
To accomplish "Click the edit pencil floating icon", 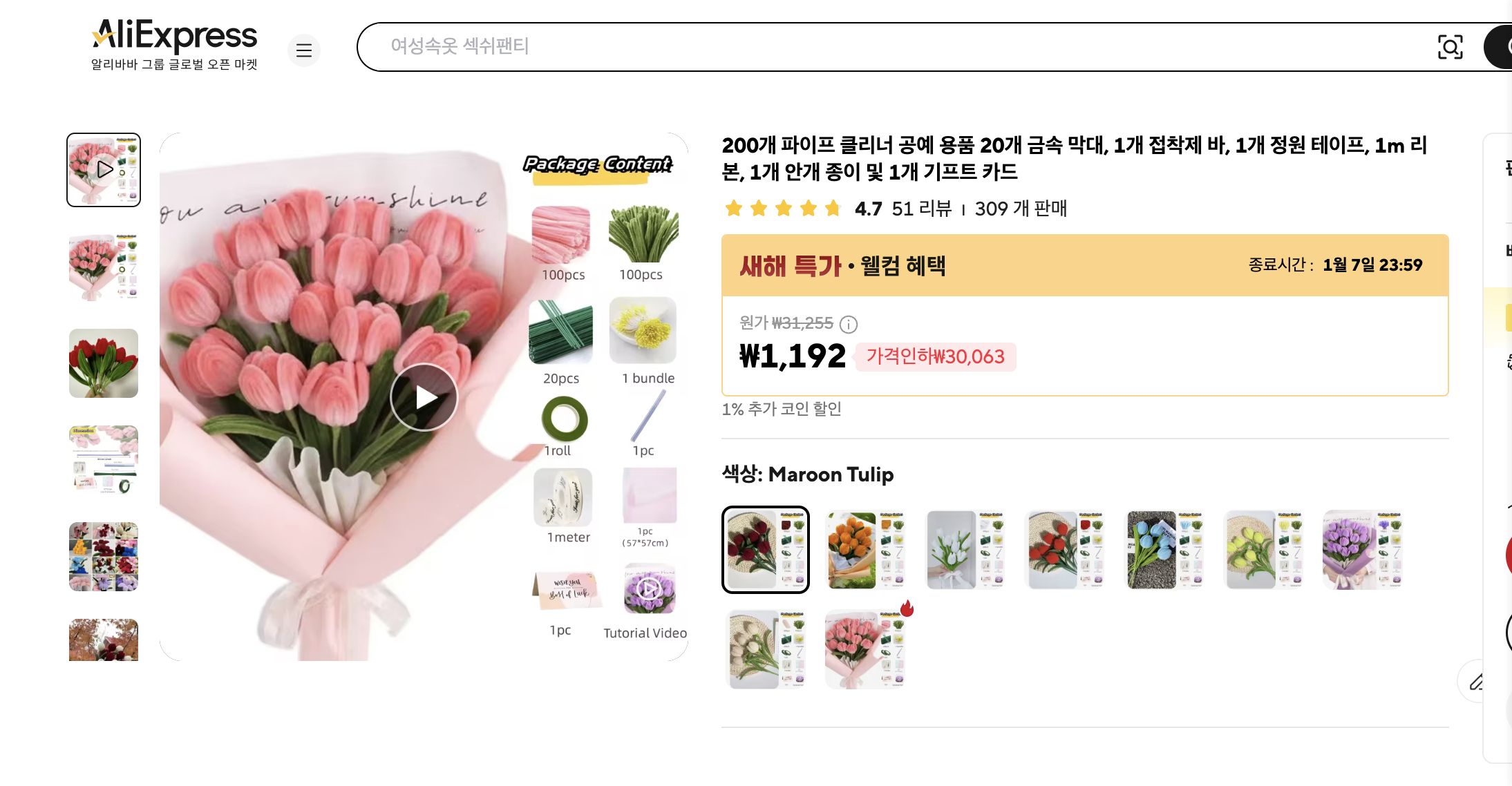I will (1477, 681).
